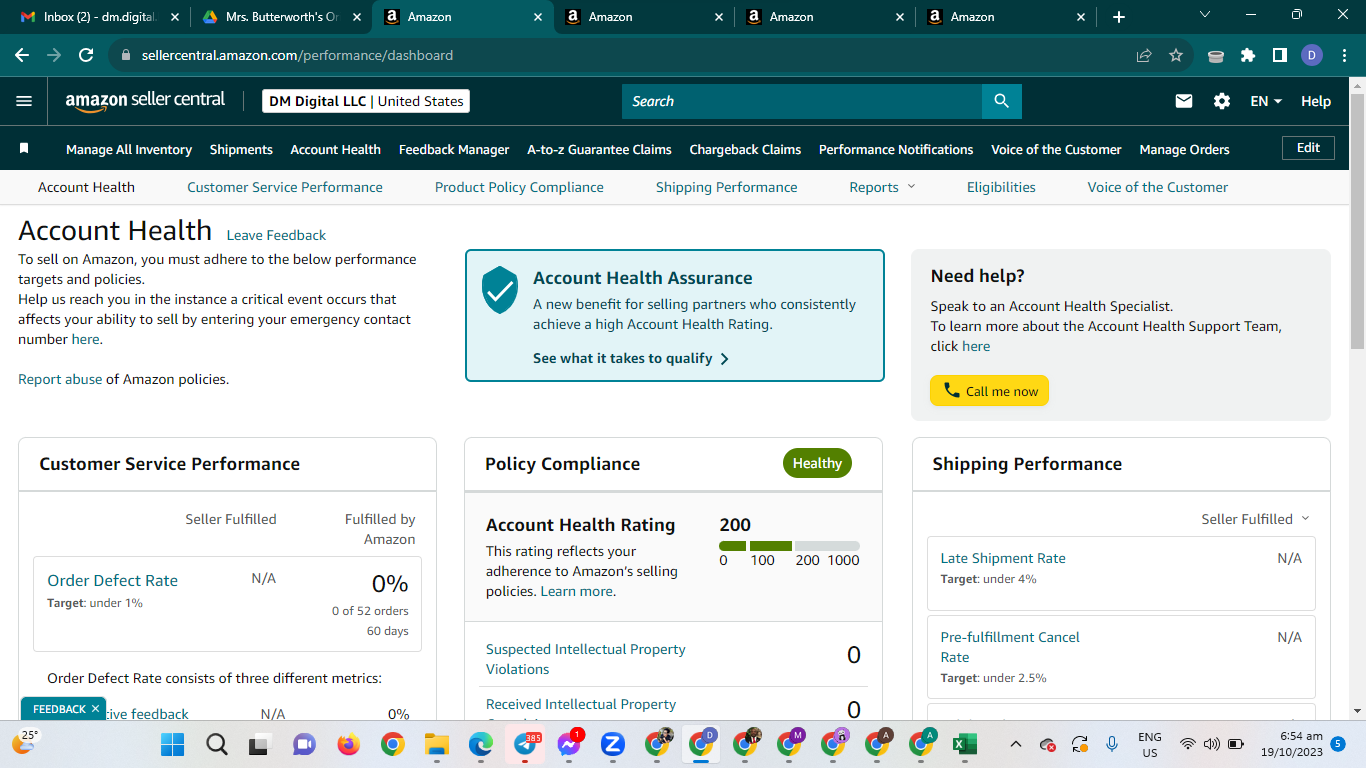Click the bookmark flag icon before Manage All Inventory
Viewport: 1366px width, 768px height.
[24, 148]
